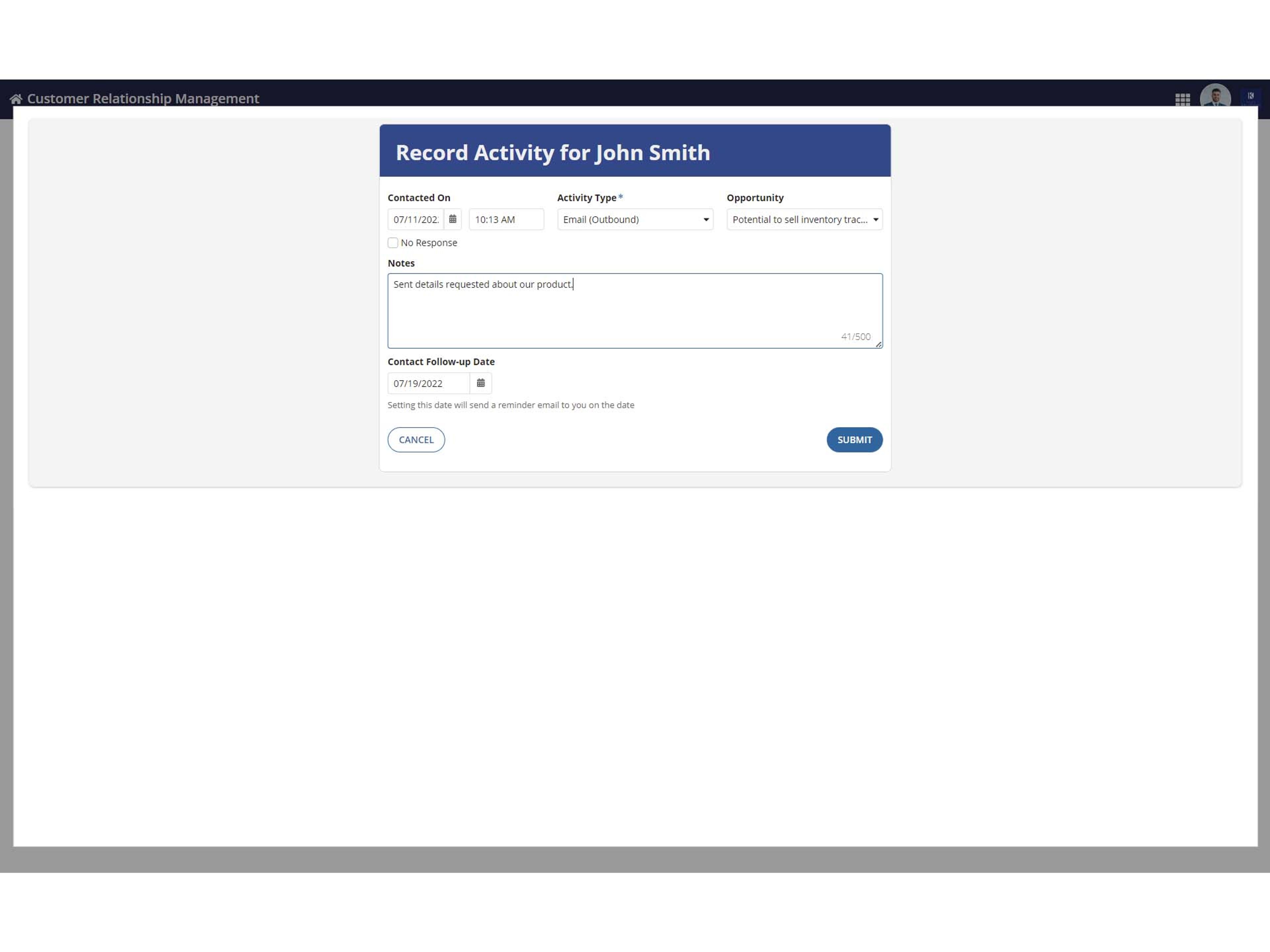Screen dimensions: 1270x952
Task: Focus the Notes text area
Action: tap(635, 311)
